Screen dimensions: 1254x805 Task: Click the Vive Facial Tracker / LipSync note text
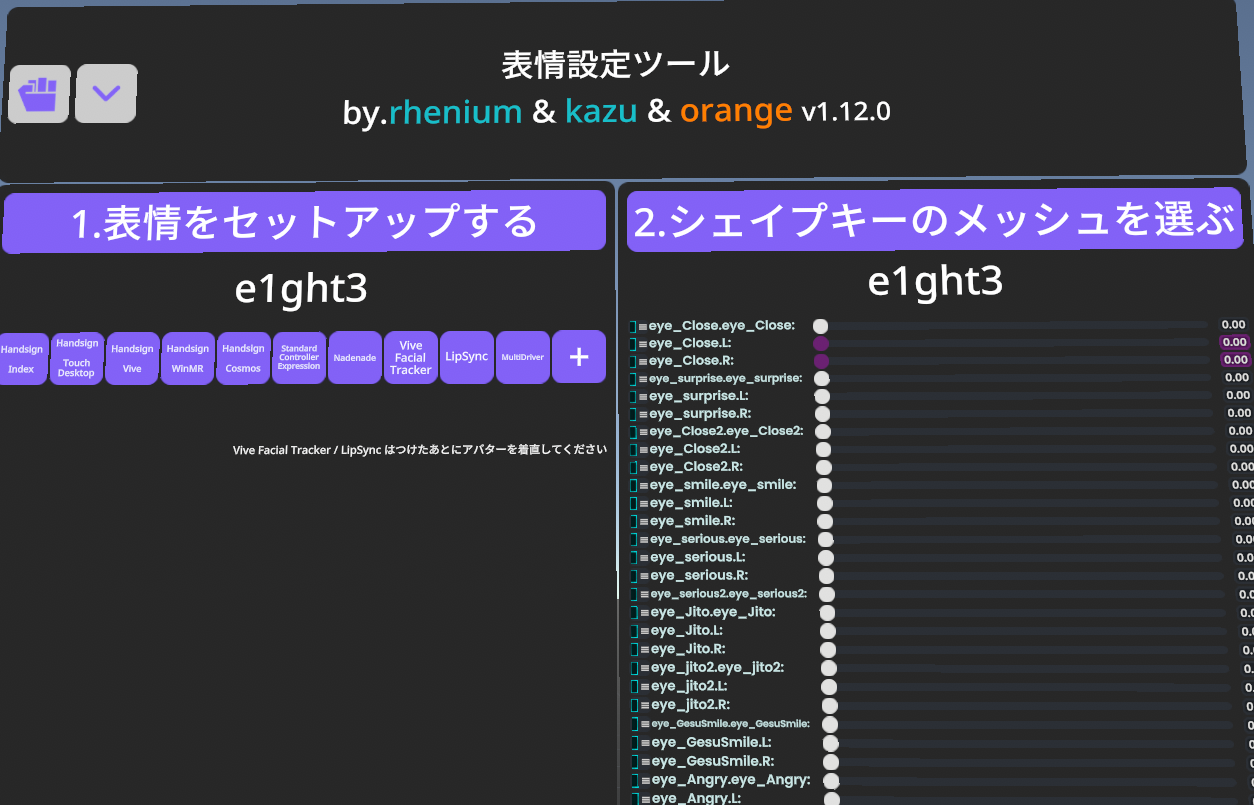coord(420,450)
